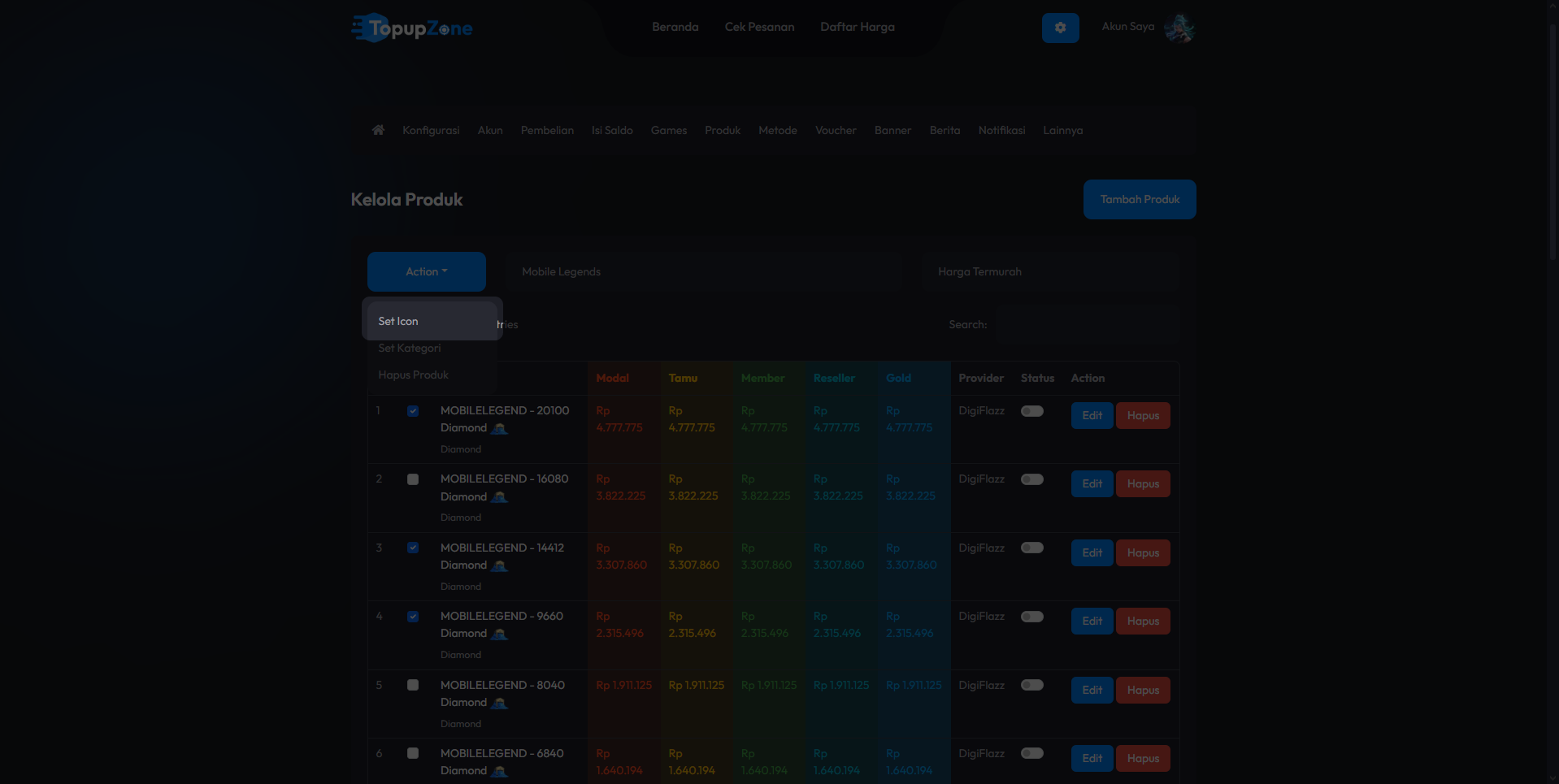Click the Tambah Produk button
Screen dimensions: 1559x784
(1140, 199)
